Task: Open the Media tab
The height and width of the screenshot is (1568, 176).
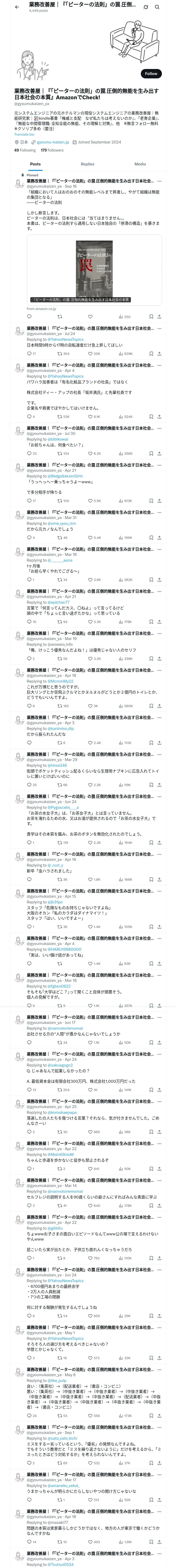Action: 139,164
